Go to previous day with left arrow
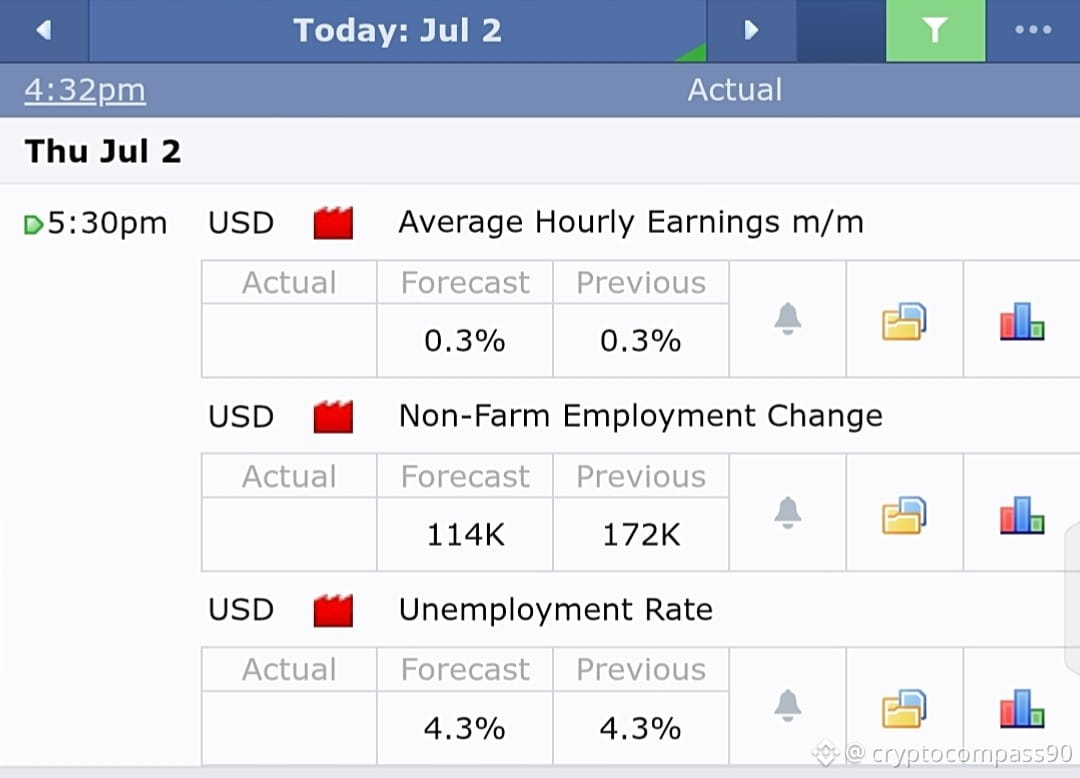This screenshot has width=1080, height=778. 44,30
